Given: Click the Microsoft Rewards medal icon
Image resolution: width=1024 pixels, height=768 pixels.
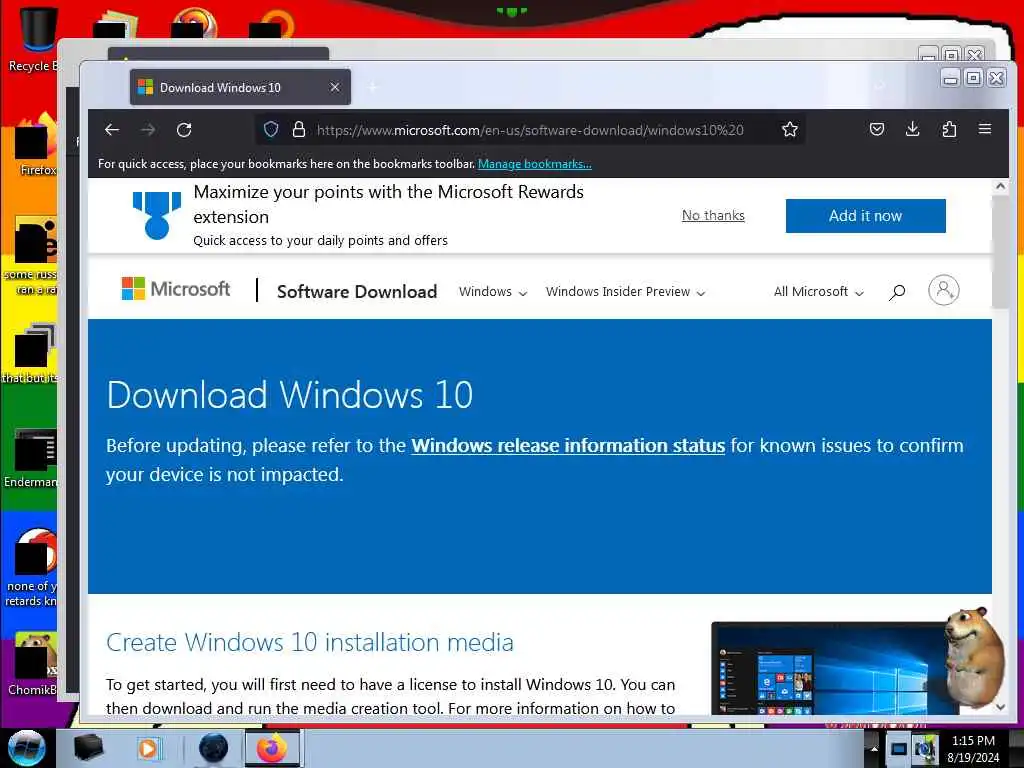Looking at the screenshot, I should tap(157, 215).
